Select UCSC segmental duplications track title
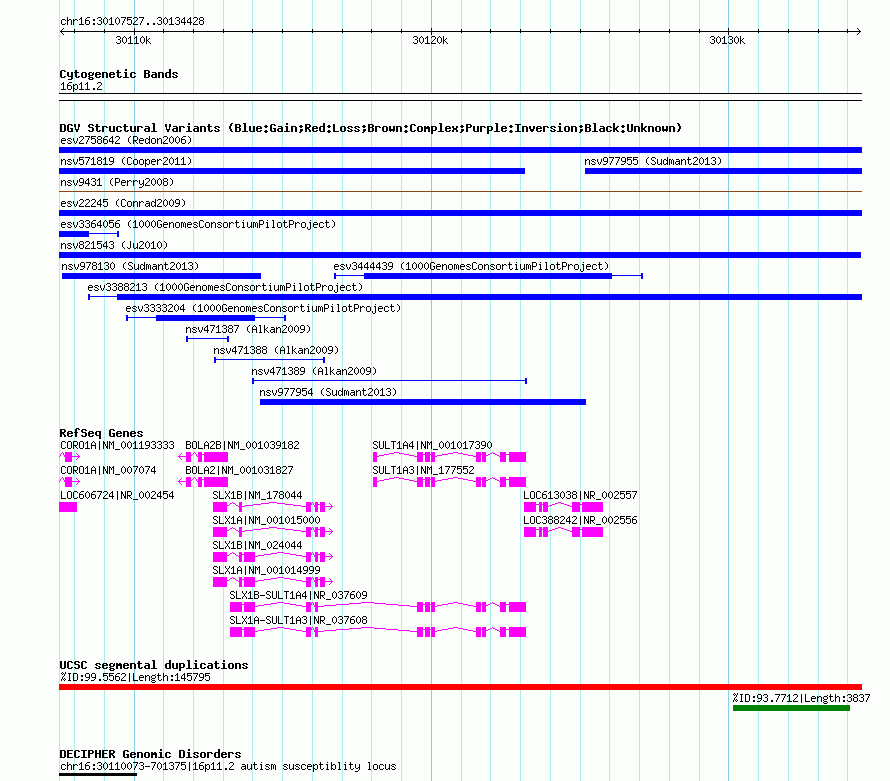Screen dimensions: 890x781 [154, 665]
